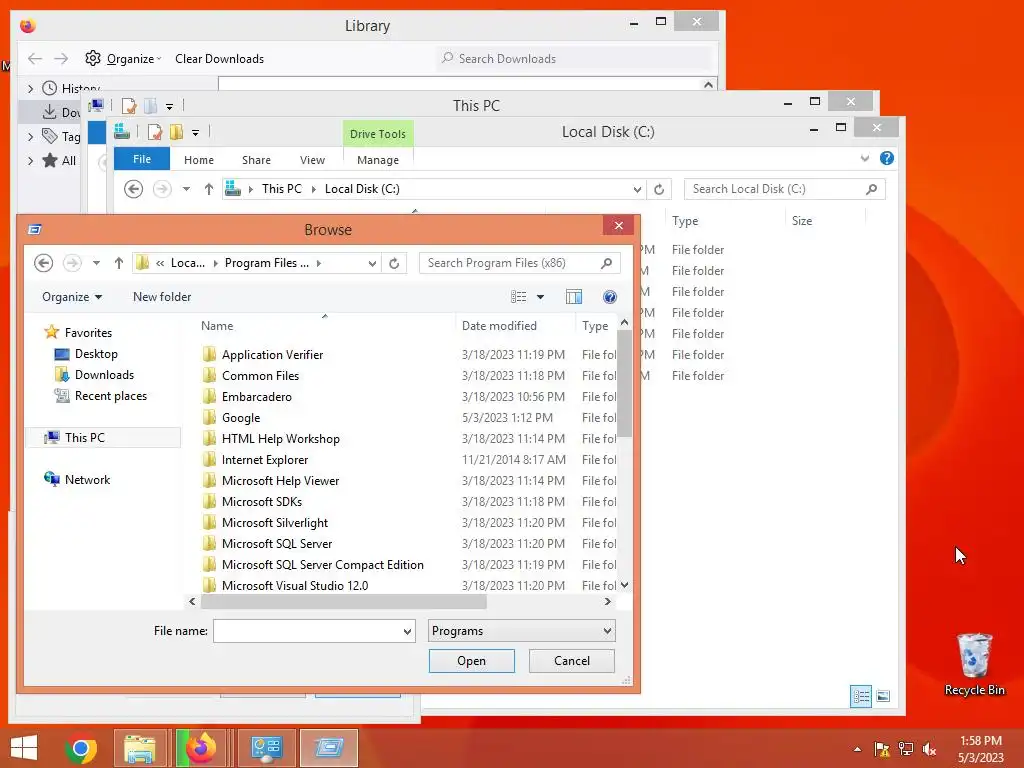The image size is (1024, 768).
Task: Open the Organize dropdown in Browse dialog
Action: [x=72, y=297]
